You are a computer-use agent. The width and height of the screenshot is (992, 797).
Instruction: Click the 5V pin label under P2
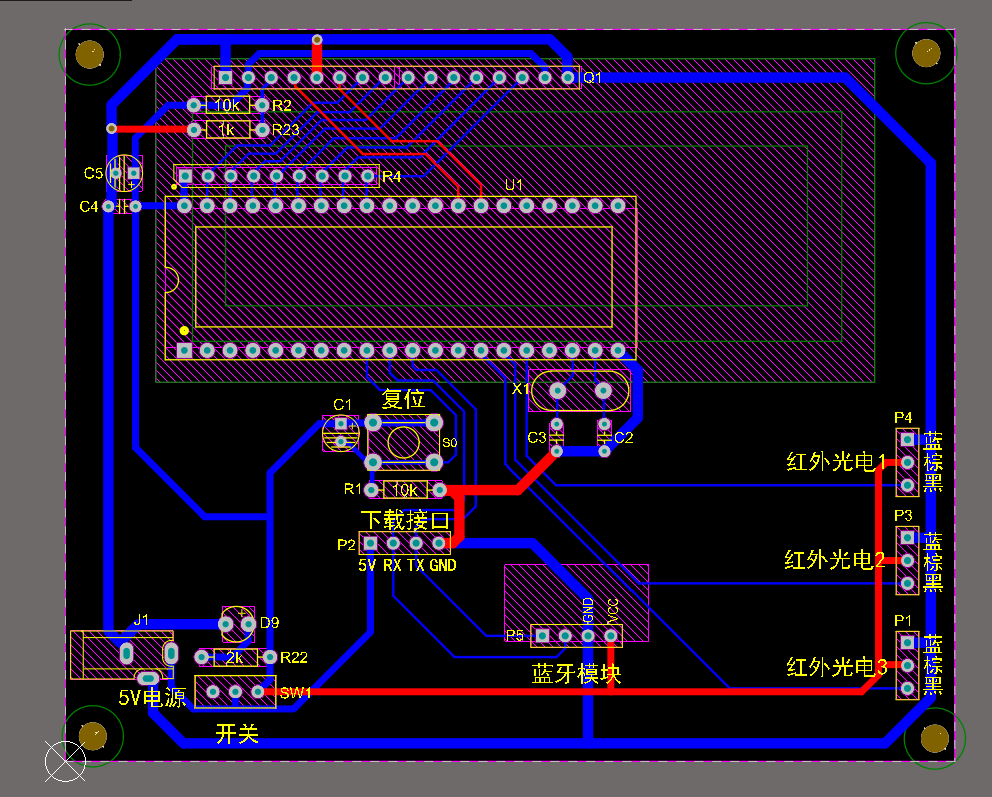pos(367,565)
